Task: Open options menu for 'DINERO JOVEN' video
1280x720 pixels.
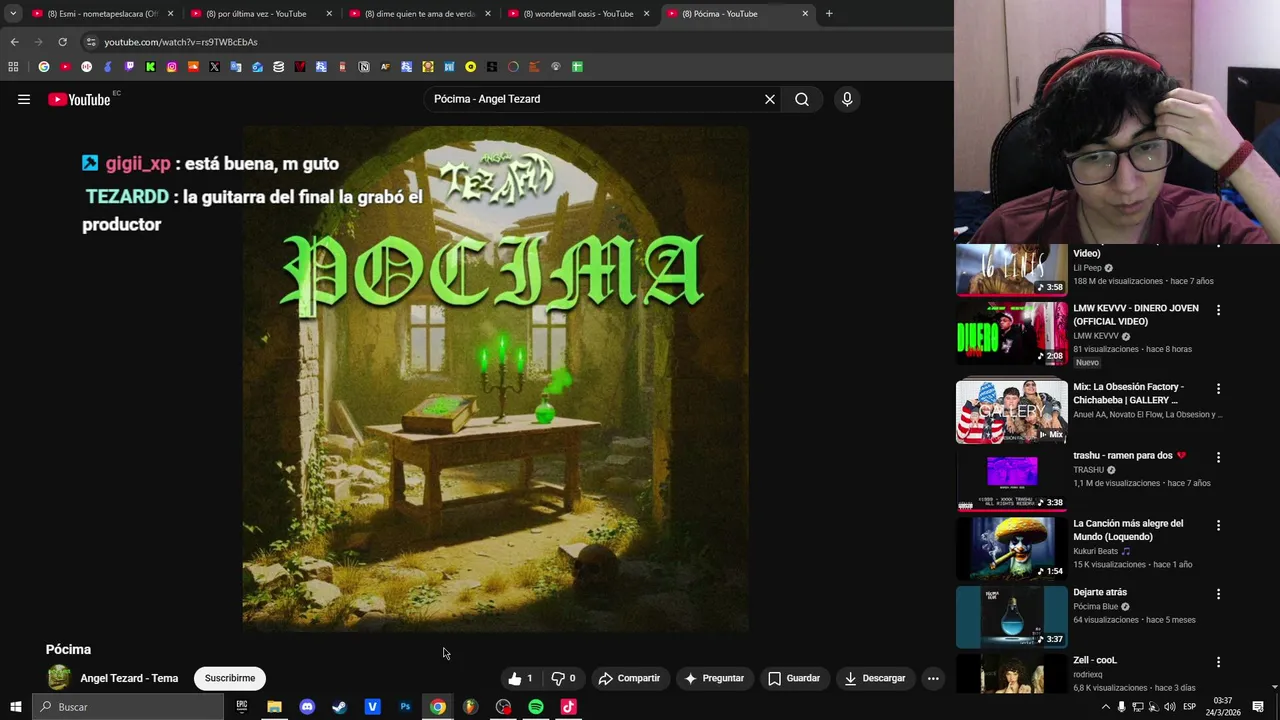Action: point(1218,310)
